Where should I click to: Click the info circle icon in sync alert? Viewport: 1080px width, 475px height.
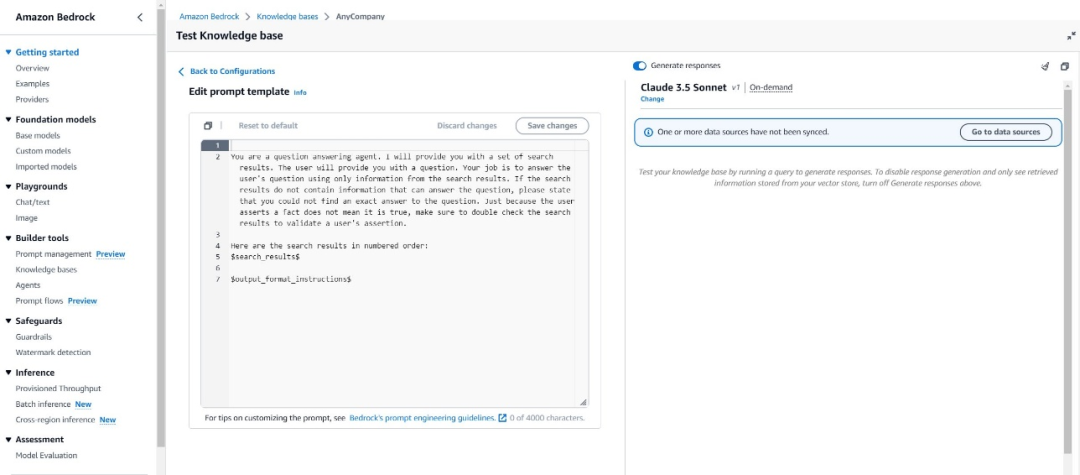647,131
